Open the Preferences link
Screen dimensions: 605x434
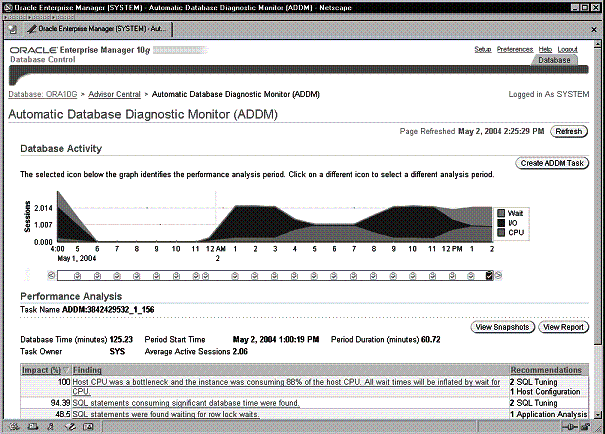[x=515, y=49]
